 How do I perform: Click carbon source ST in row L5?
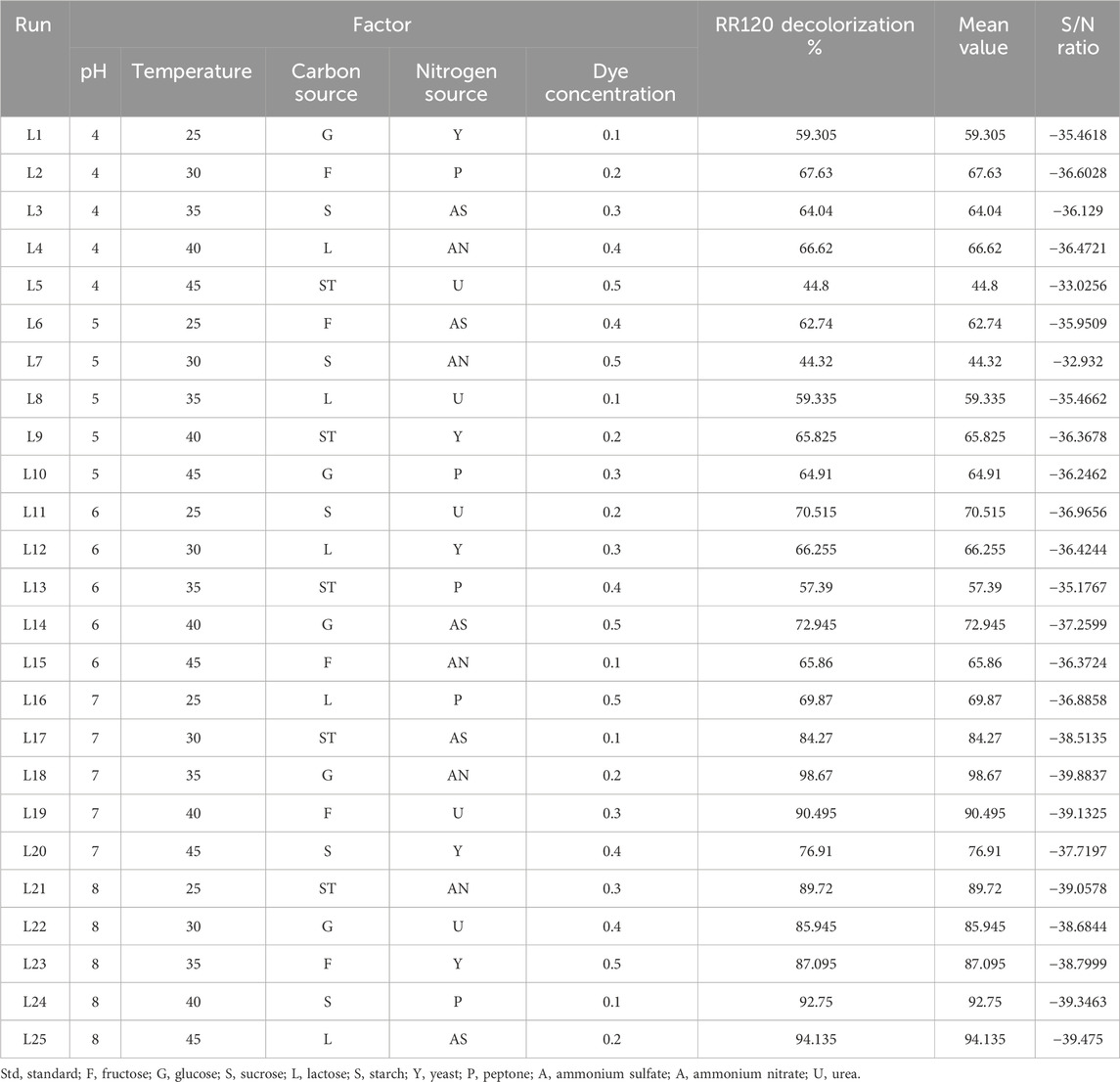click(327, 287)
